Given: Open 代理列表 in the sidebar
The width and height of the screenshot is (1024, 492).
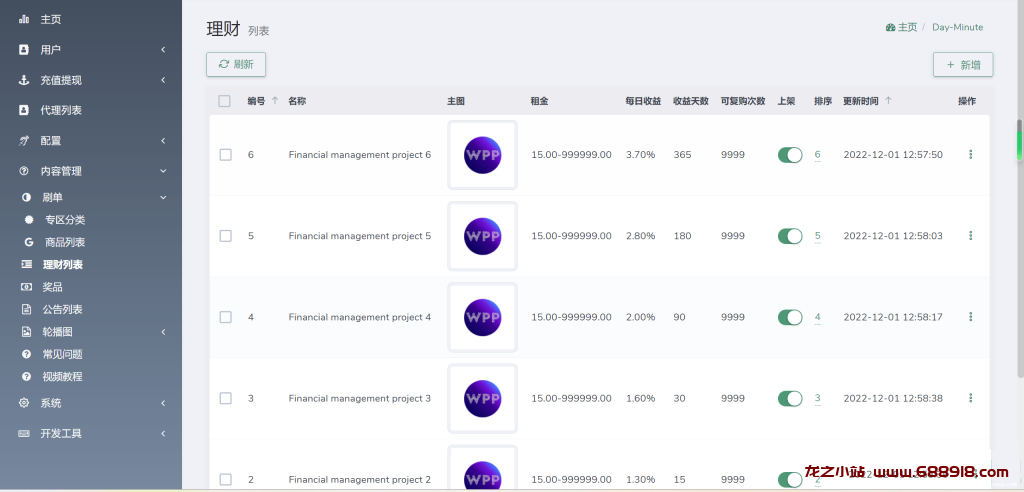Looking at the screenshot, I should tap(61, 110).
